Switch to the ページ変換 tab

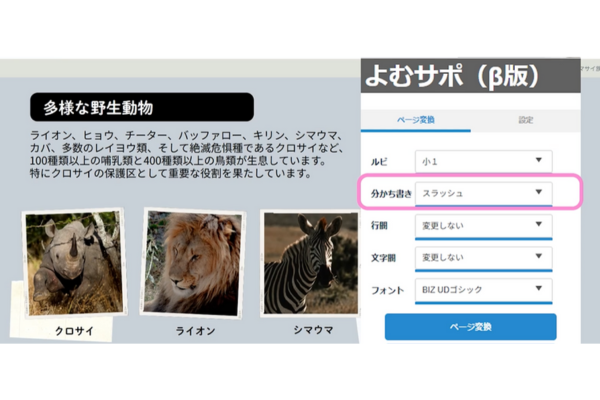point(416,120)
